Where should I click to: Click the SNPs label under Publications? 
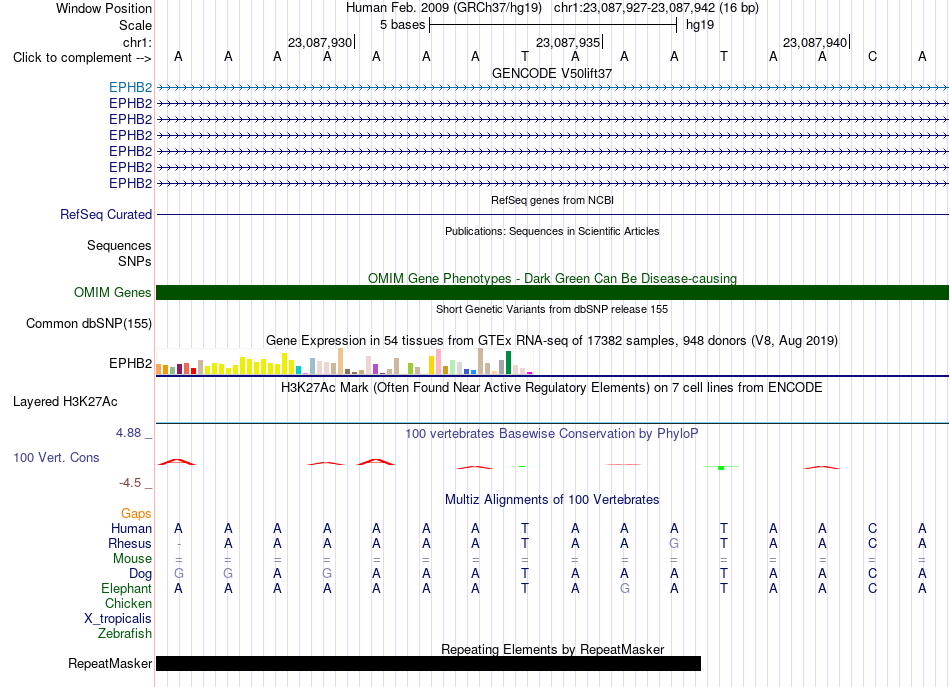coord(135,261)
